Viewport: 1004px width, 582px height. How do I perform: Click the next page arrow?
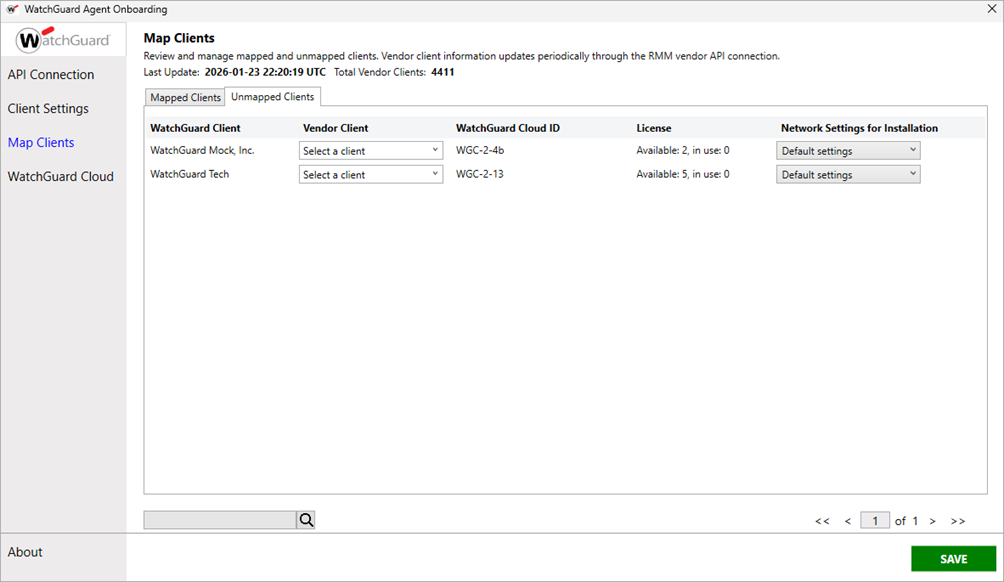(932, 520)
